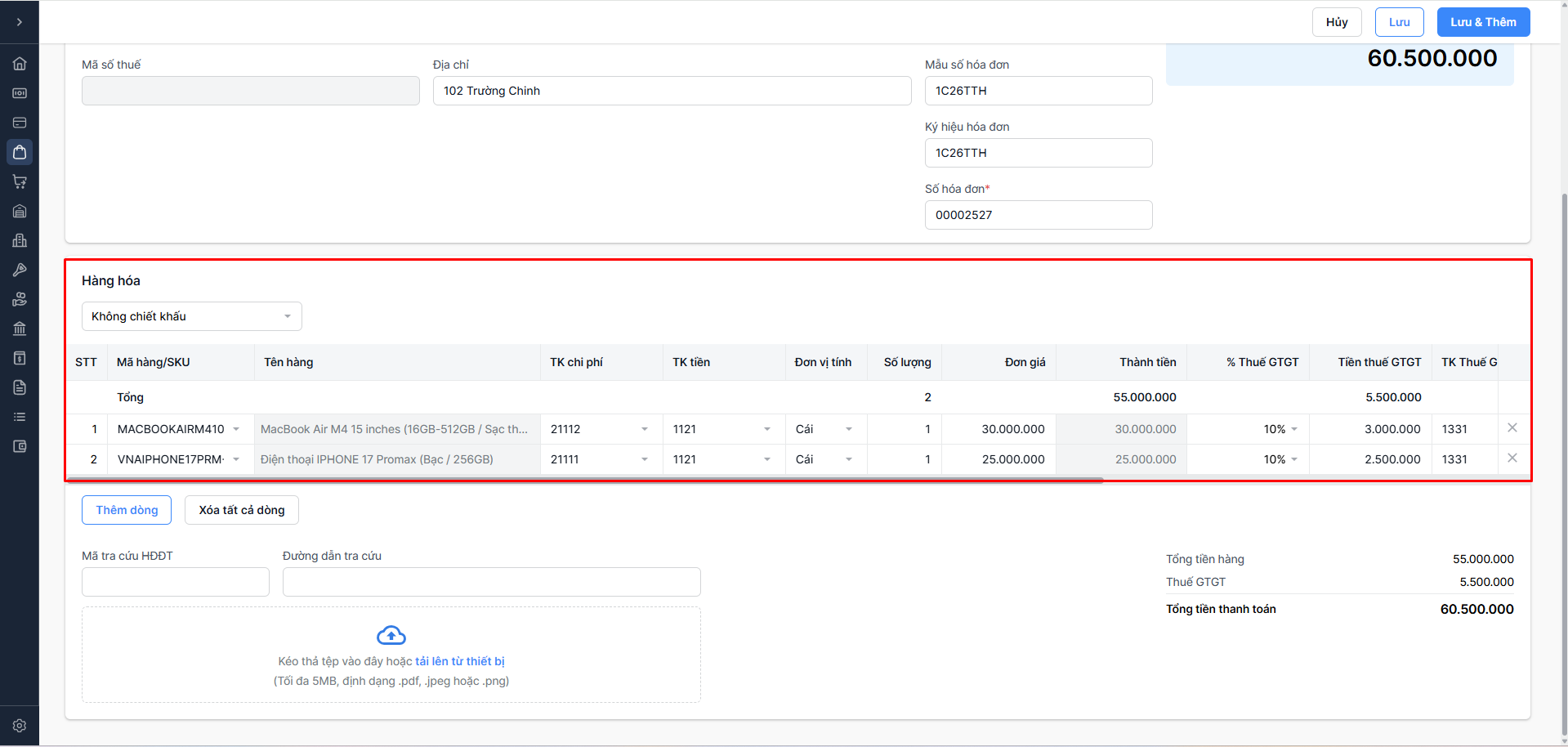Click the 'tải lên từ thiết bị' link

[459, 661]
